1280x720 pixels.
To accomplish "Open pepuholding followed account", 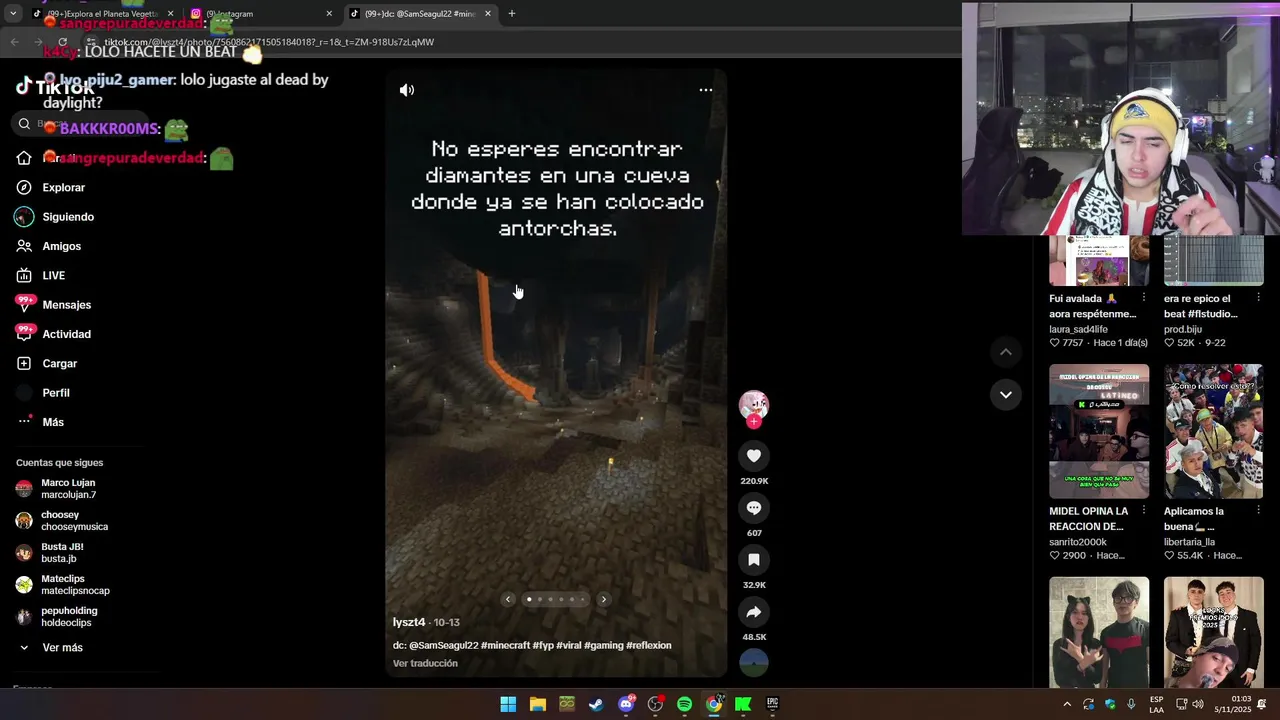I will coord(68,617).
